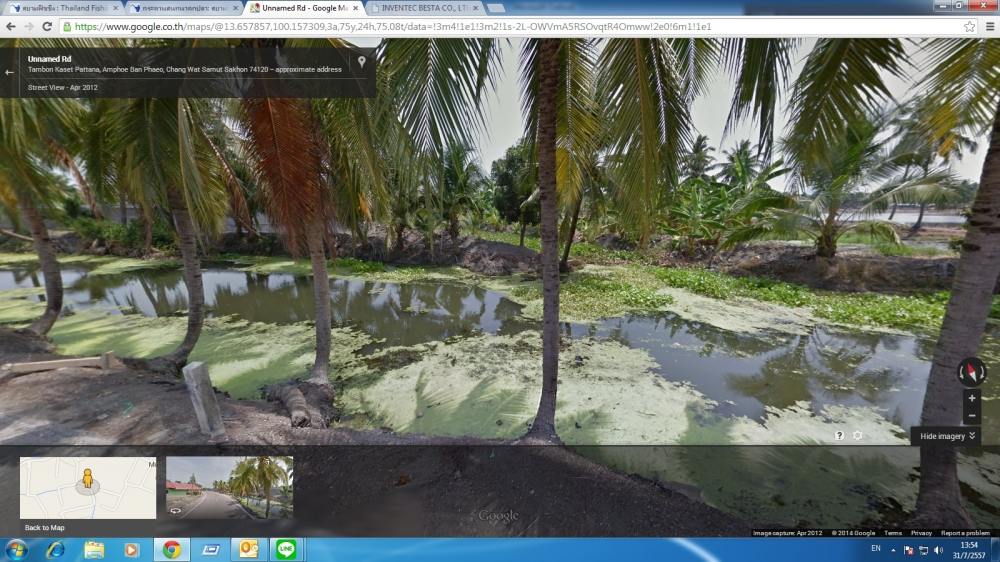Screen dimensions: 1000x562
Task: Open the Outlook taskbar icon
Action: pos(249,549)
